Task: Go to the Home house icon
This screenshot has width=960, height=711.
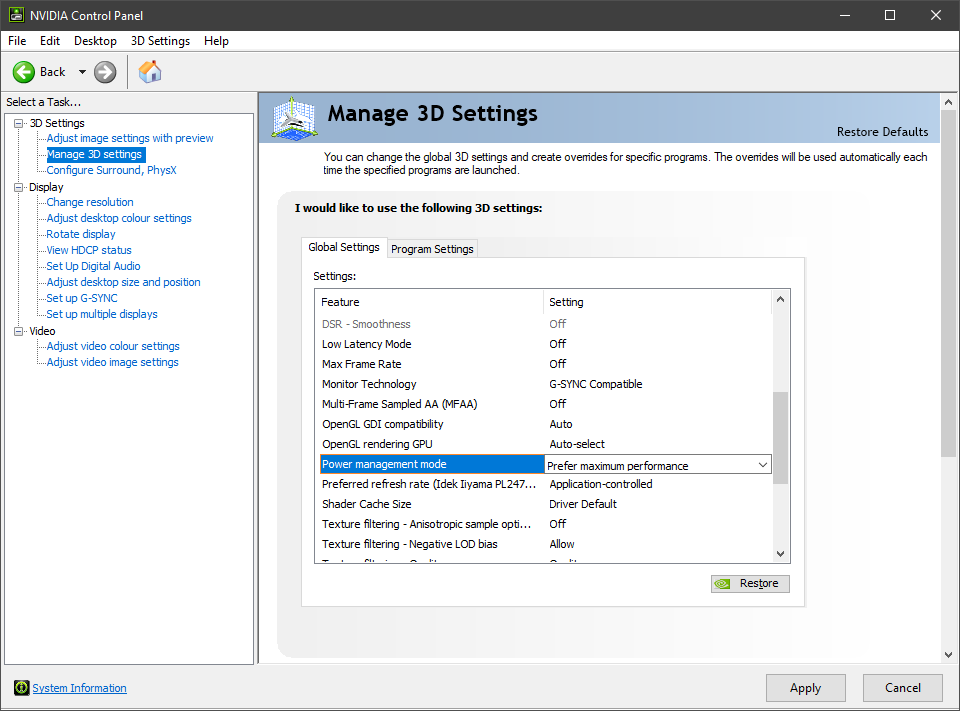Action: [x=150, y=72]
